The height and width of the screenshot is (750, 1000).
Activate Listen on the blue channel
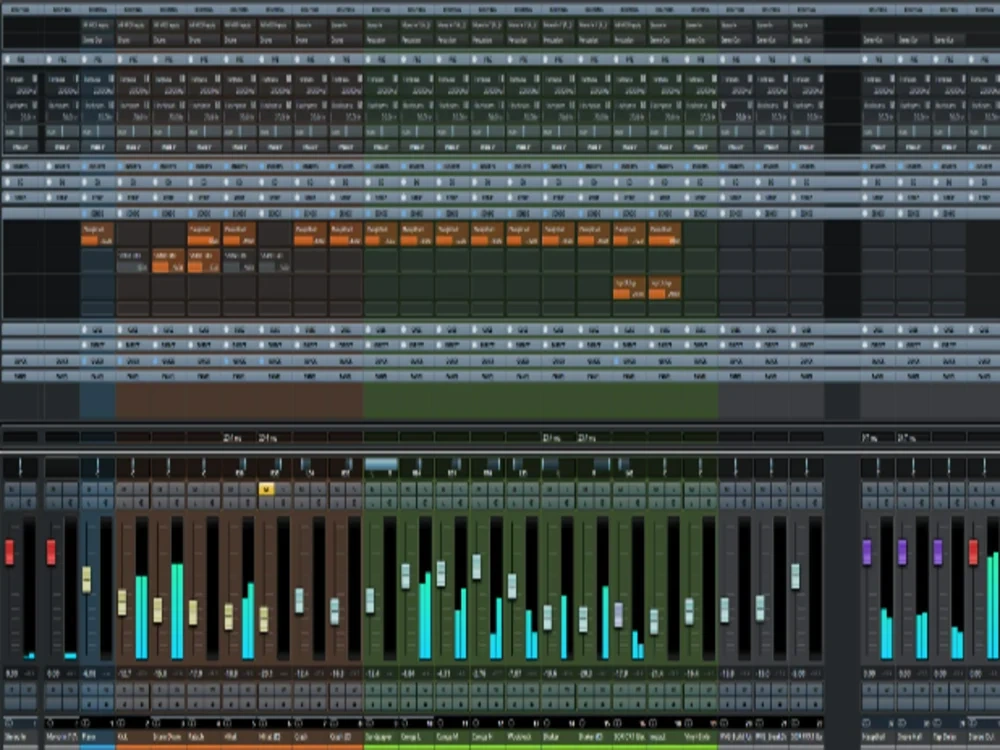(x=89, y=503)
